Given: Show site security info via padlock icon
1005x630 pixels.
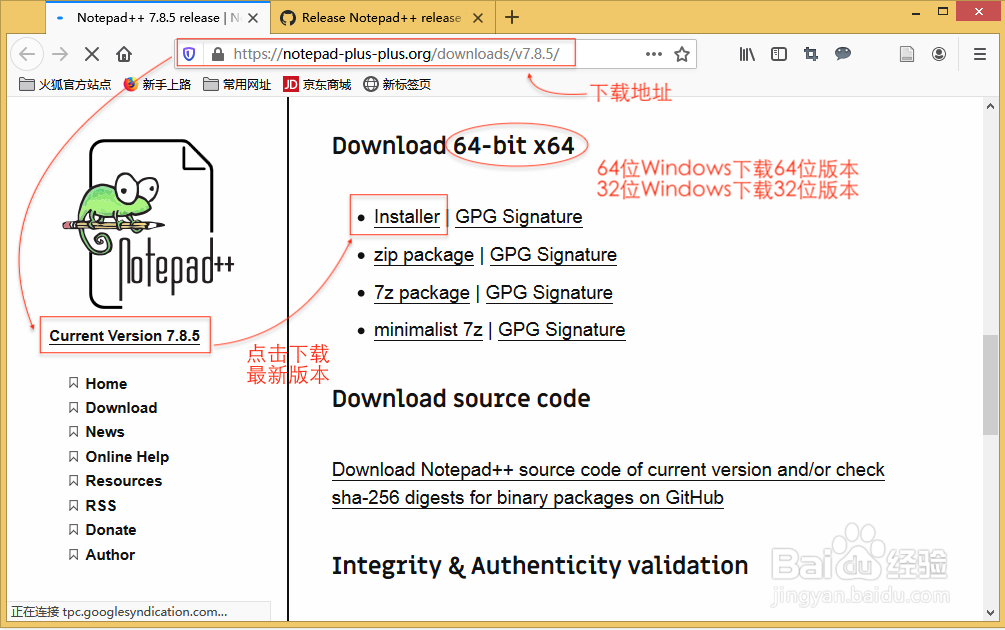Looking at the screenshot, I should (x=218, y=54).
